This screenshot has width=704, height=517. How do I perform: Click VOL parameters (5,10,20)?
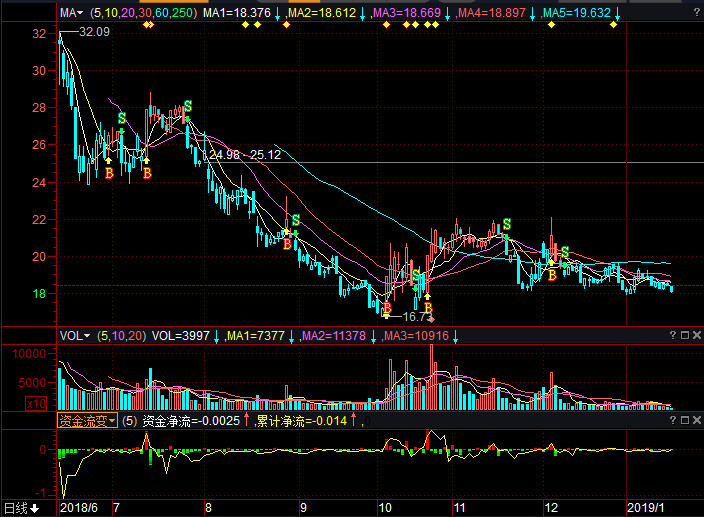click(x=122, y=336)
